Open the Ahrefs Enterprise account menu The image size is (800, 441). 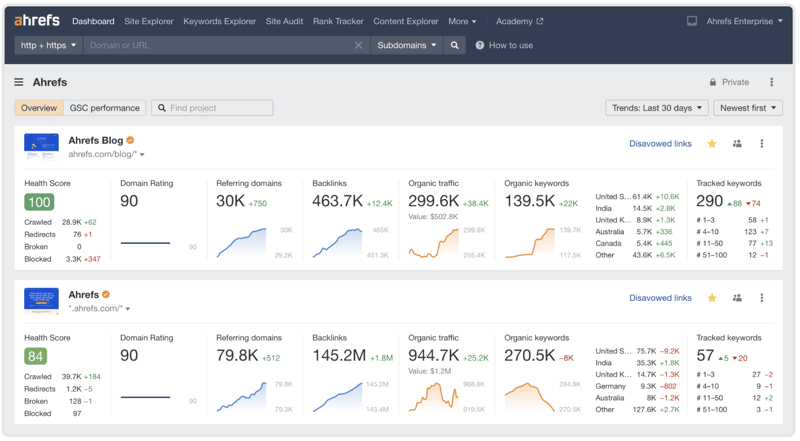pos(744,21)
